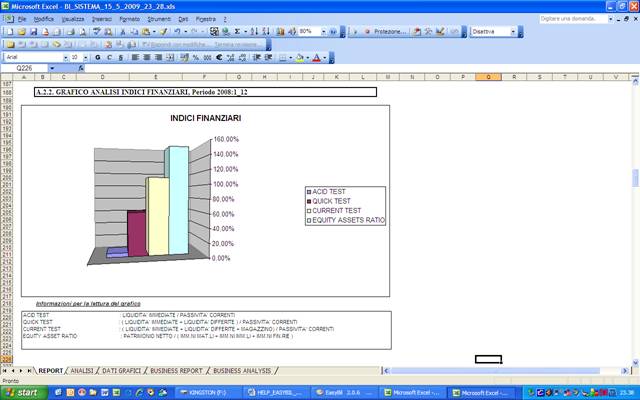Switch to the BUSINESS ANALYSIS sheet tab
This screenshot has width=640, height=400.
pos(242,371)
